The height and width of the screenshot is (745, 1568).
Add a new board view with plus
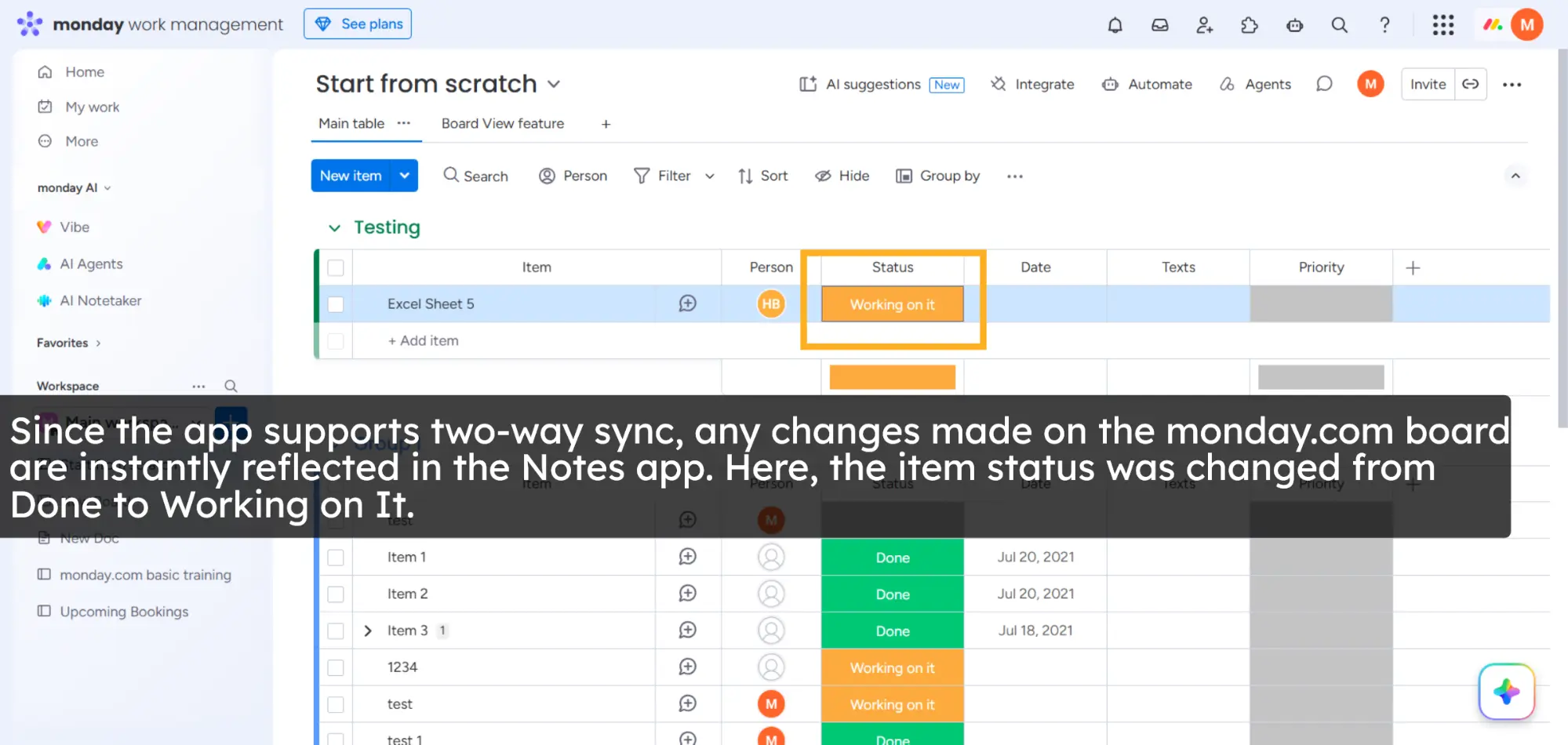click(606, 124)
